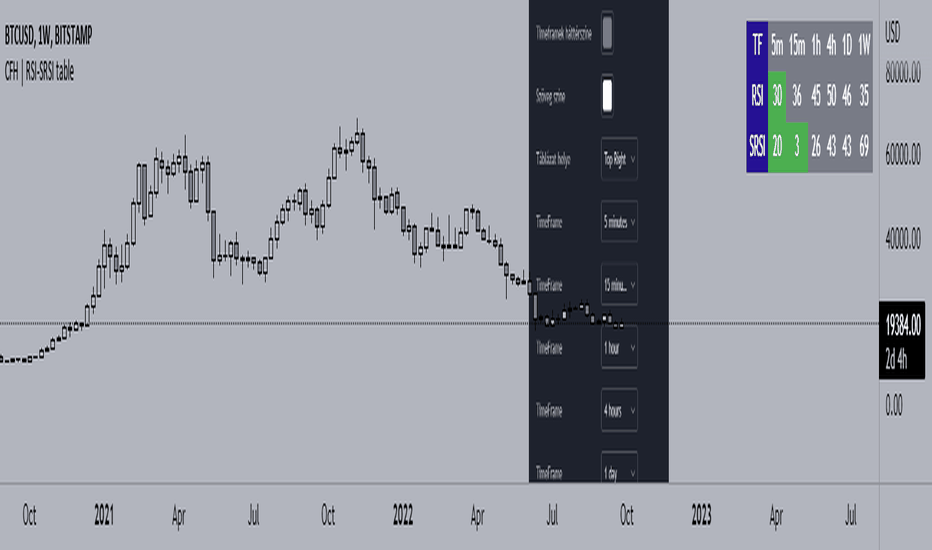Click the 19384.00 current price label
Viewport: 932px width, 550px height.
click(x=902, y=325)
